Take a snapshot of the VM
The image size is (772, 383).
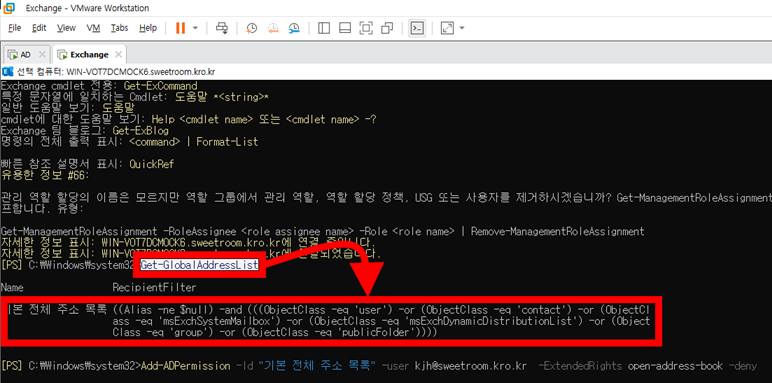pos(252,28)
